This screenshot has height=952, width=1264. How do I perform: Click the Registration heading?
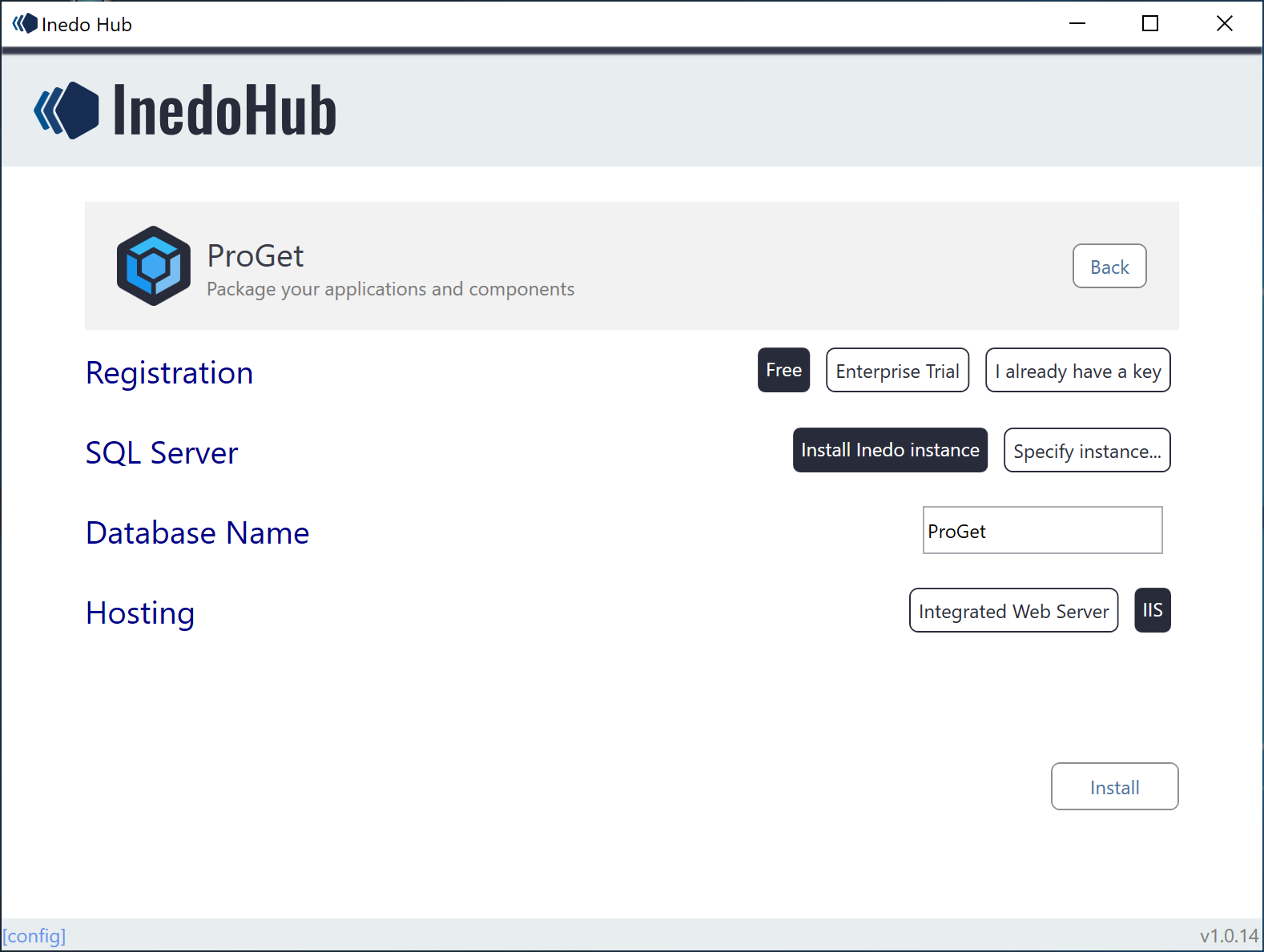[x=169, y=373]
